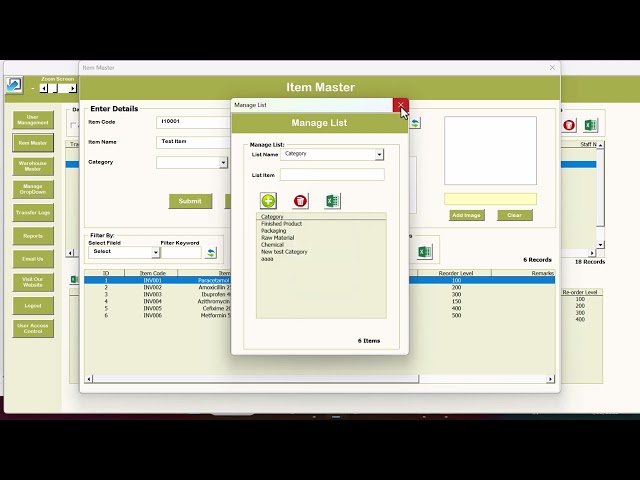
Task: Decrease zoom with left arrow of Zoom Screen
Action: 43,88
